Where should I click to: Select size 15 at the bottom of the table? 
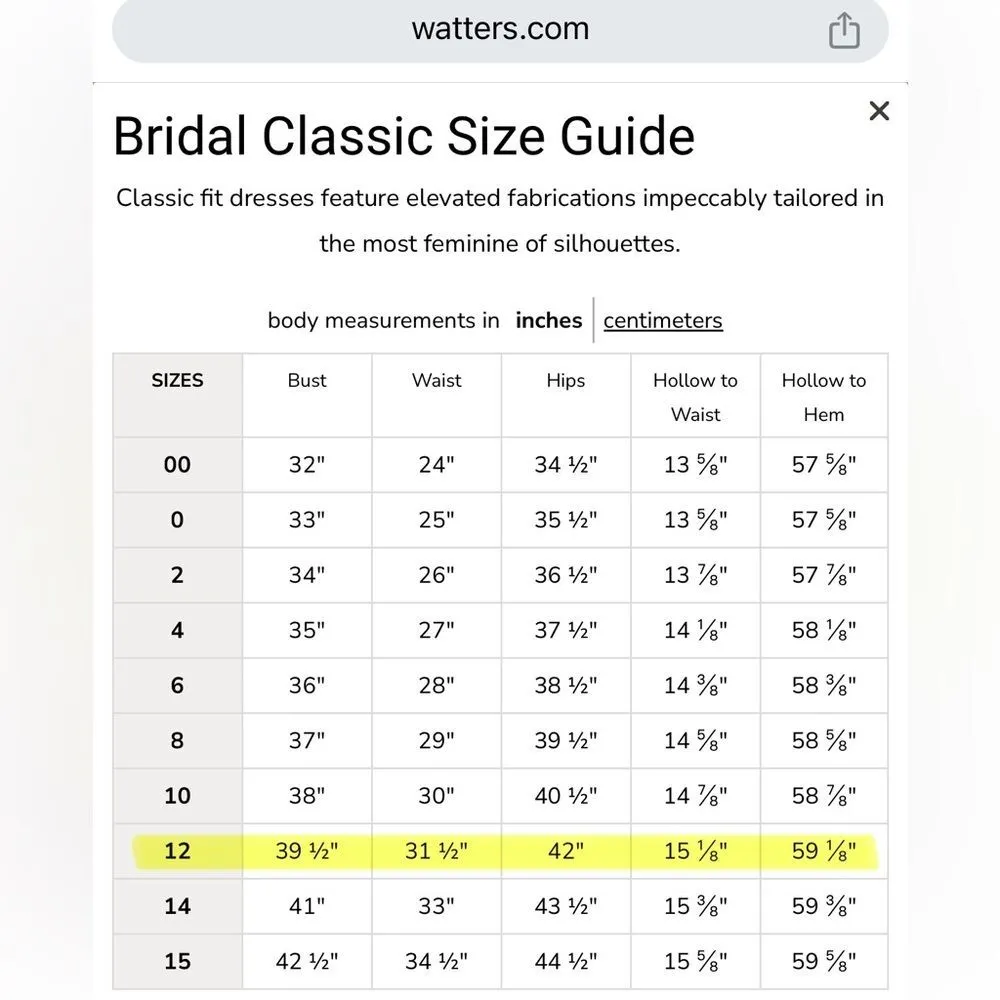pos(177,961)
